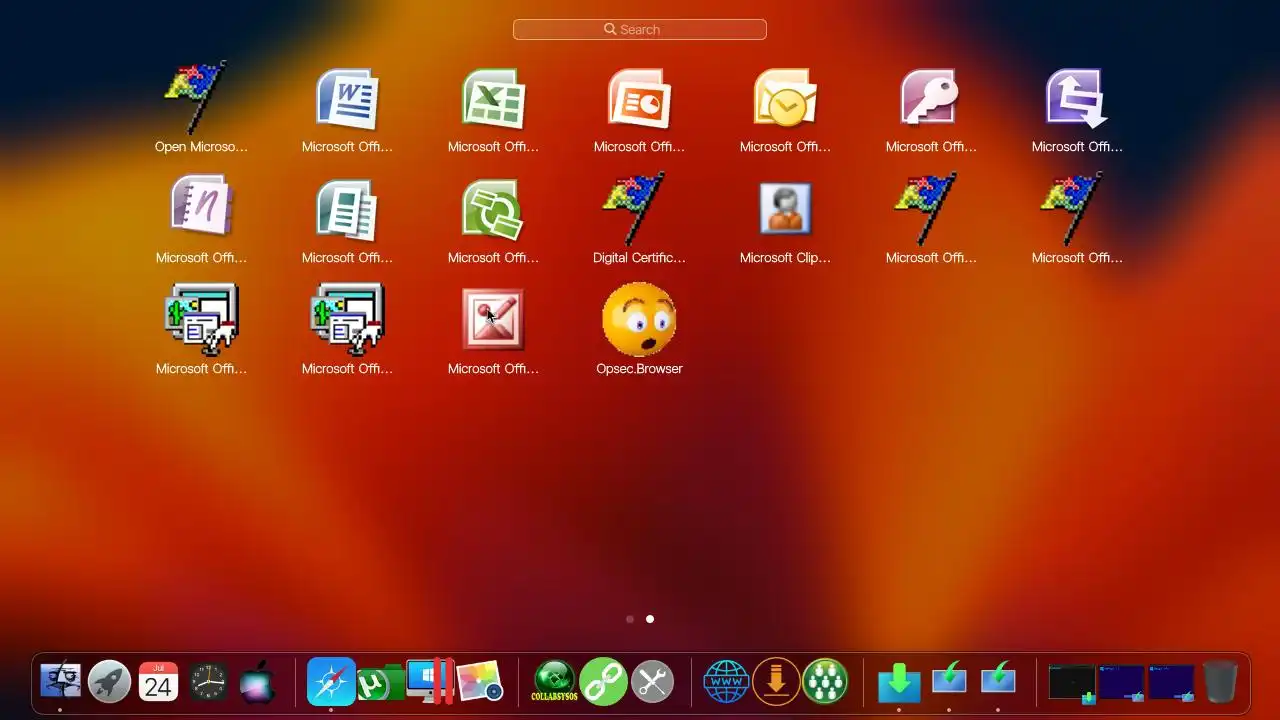Launch Microsoft Office PowerPoint

click(639, 98)
